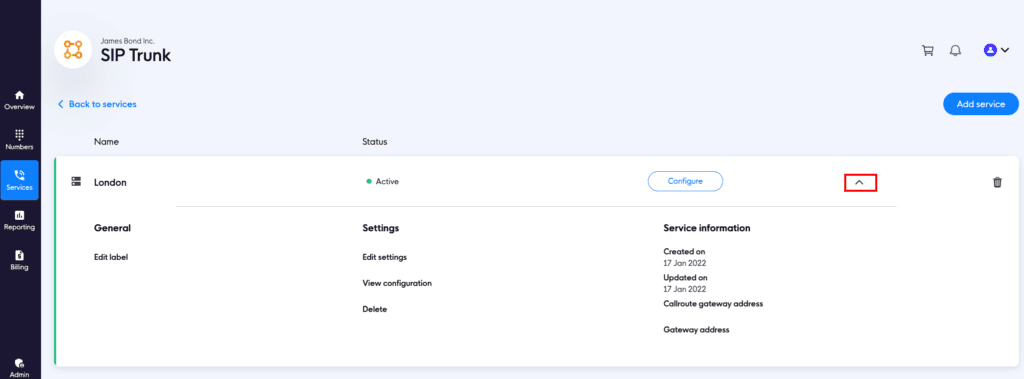Click the Name column header
This screenshot has height=379, width=1024.
pyautogui.click(x=106, y=142)
